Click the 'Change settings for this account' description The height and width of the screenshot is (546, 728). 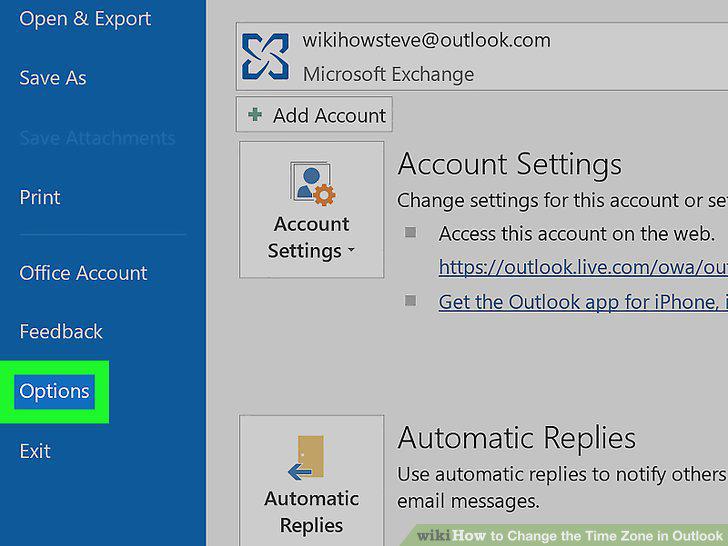[x=562, y=201]
